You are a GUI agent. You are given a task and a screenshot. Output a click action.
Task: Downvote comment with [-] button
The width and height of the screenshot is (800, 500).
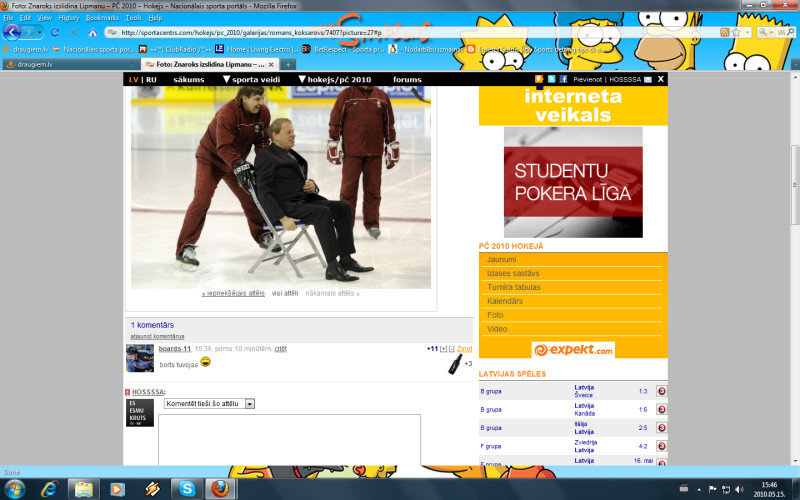[x=452, y=349]
